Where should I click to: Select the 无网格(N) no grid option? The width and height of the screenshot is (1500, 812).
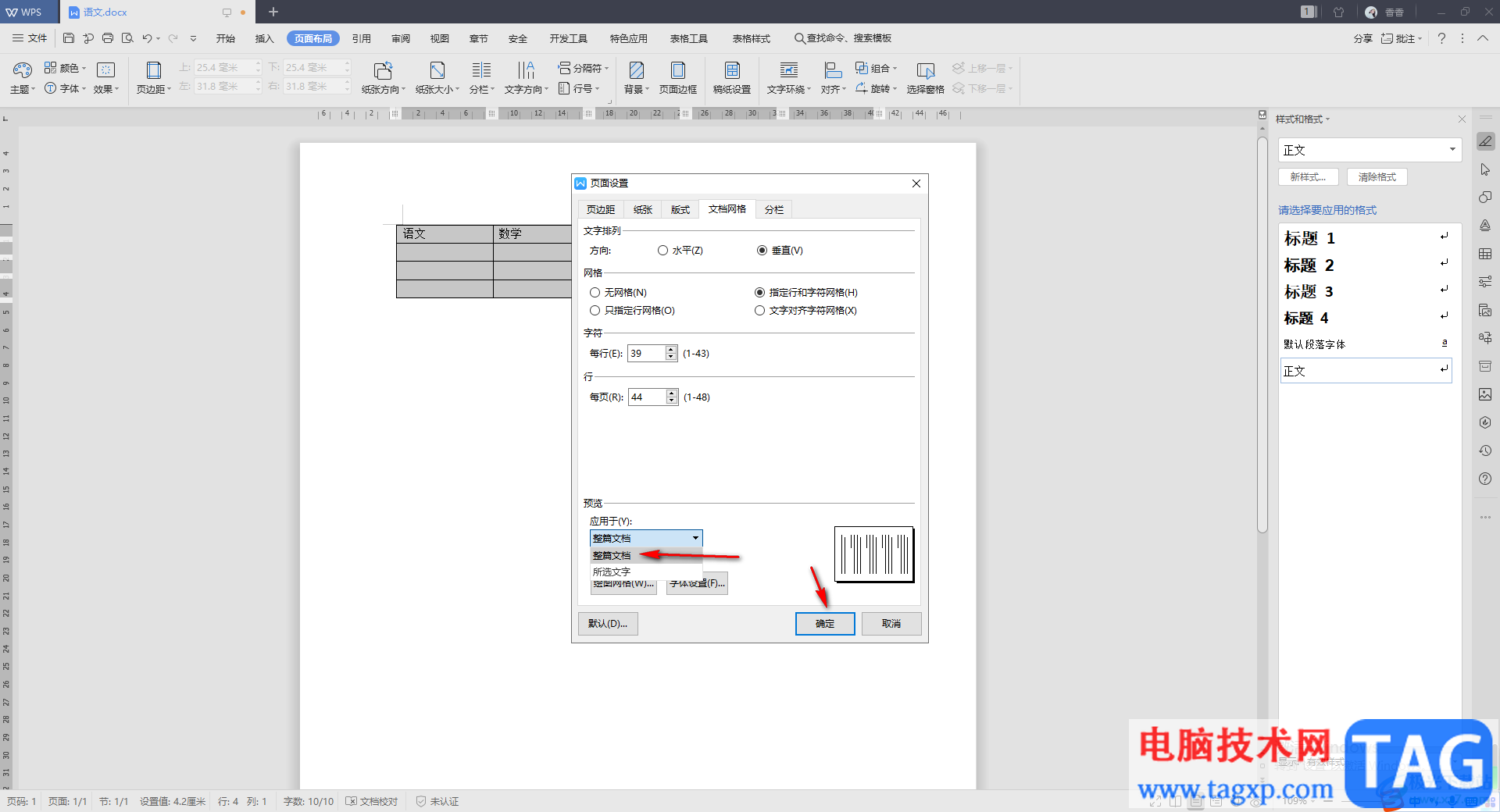click(x=595, y=293)
